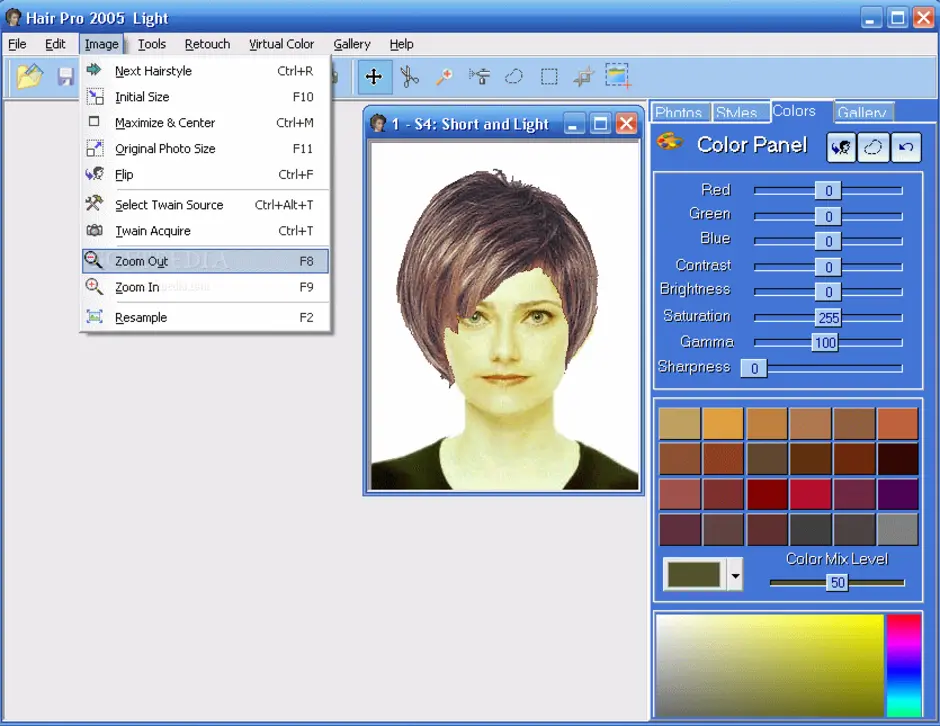Select the scissors cut tool
940x726 pixels.
point(409,77)
